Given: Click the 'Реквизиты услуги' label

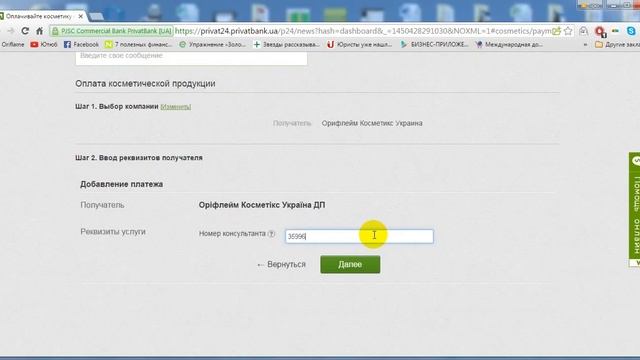Looking at the screenshot, I should pos(113,232).
